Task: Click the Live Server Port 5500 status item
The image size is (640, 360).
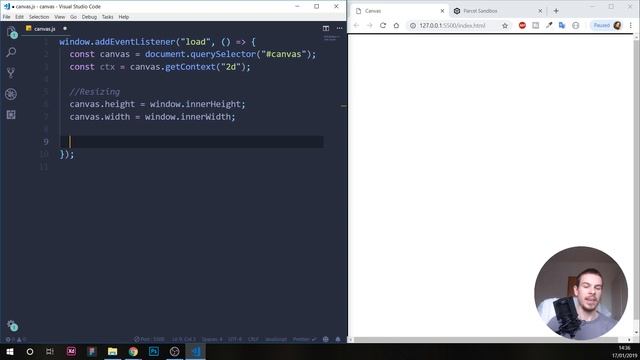Action: tap(149, 339)
